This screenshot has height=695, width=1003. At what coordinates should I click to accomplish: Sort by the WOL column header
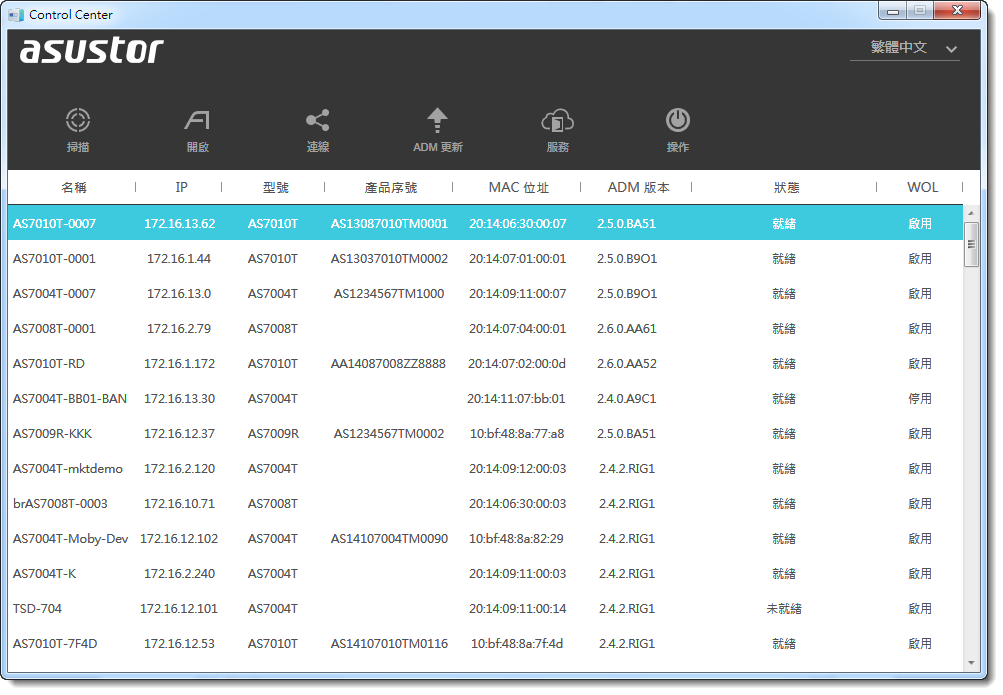[x=922, y=187]
